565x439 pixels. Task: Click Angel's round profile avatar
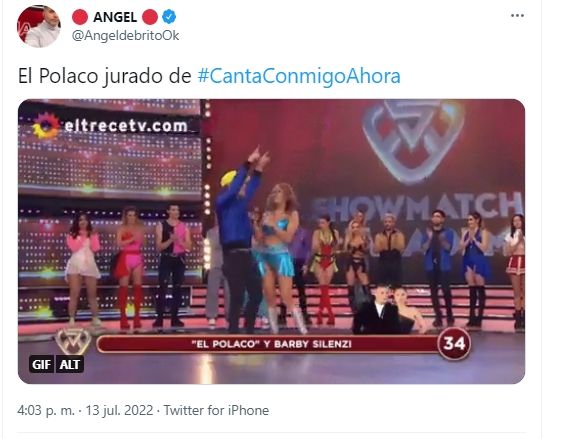[x=39, y=26]
